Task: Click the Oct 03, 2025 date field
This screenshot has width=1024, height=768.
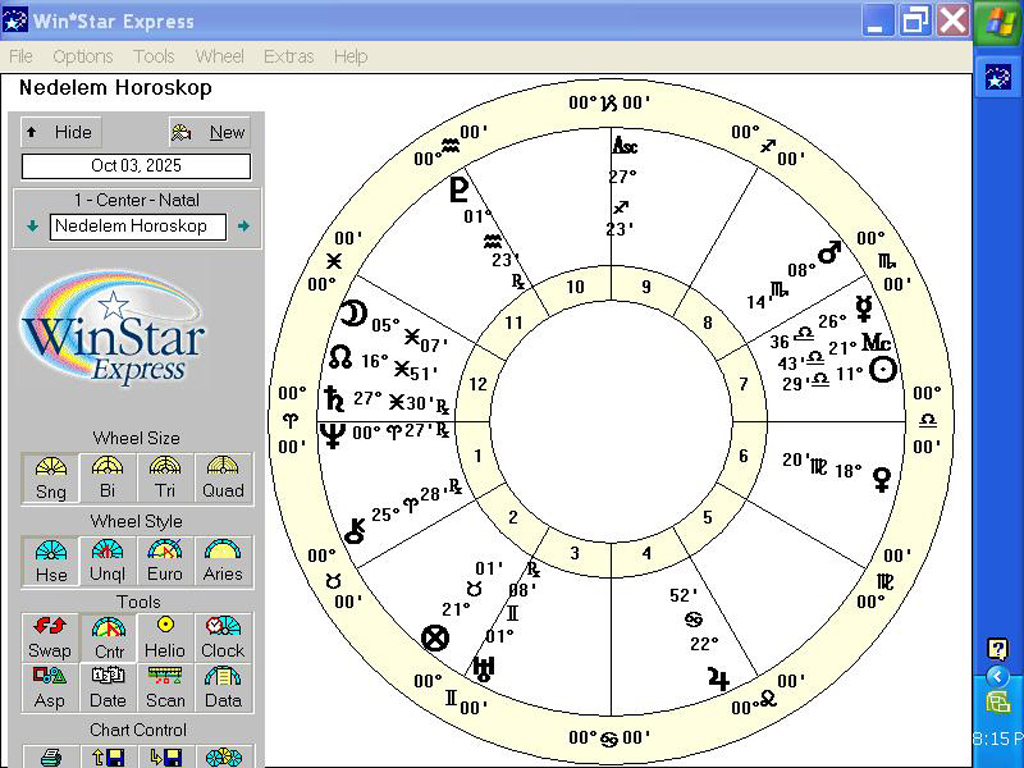Action: tap(136, 166)
